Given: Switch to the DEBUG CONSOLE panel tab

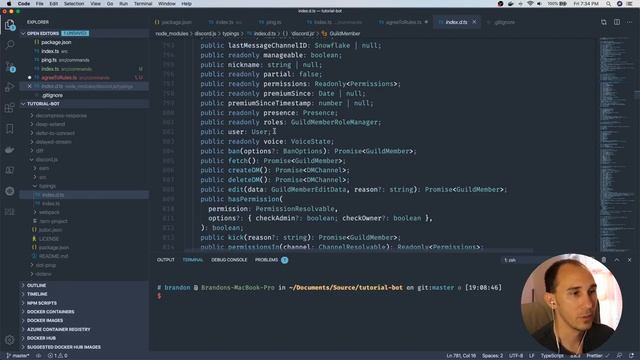Looking at the screenshot, I should pyautogui.click(x=229, y=260).
